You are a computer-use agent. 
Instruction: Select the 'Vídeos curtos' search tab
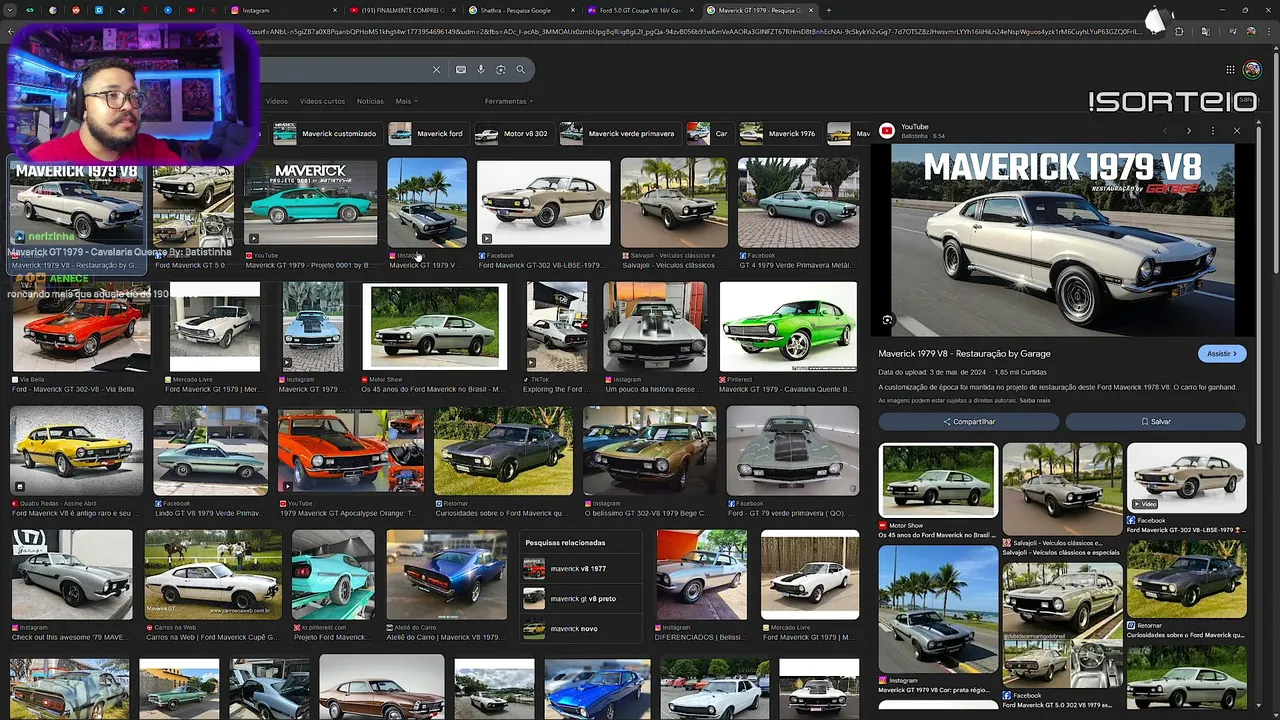[322, 101]
